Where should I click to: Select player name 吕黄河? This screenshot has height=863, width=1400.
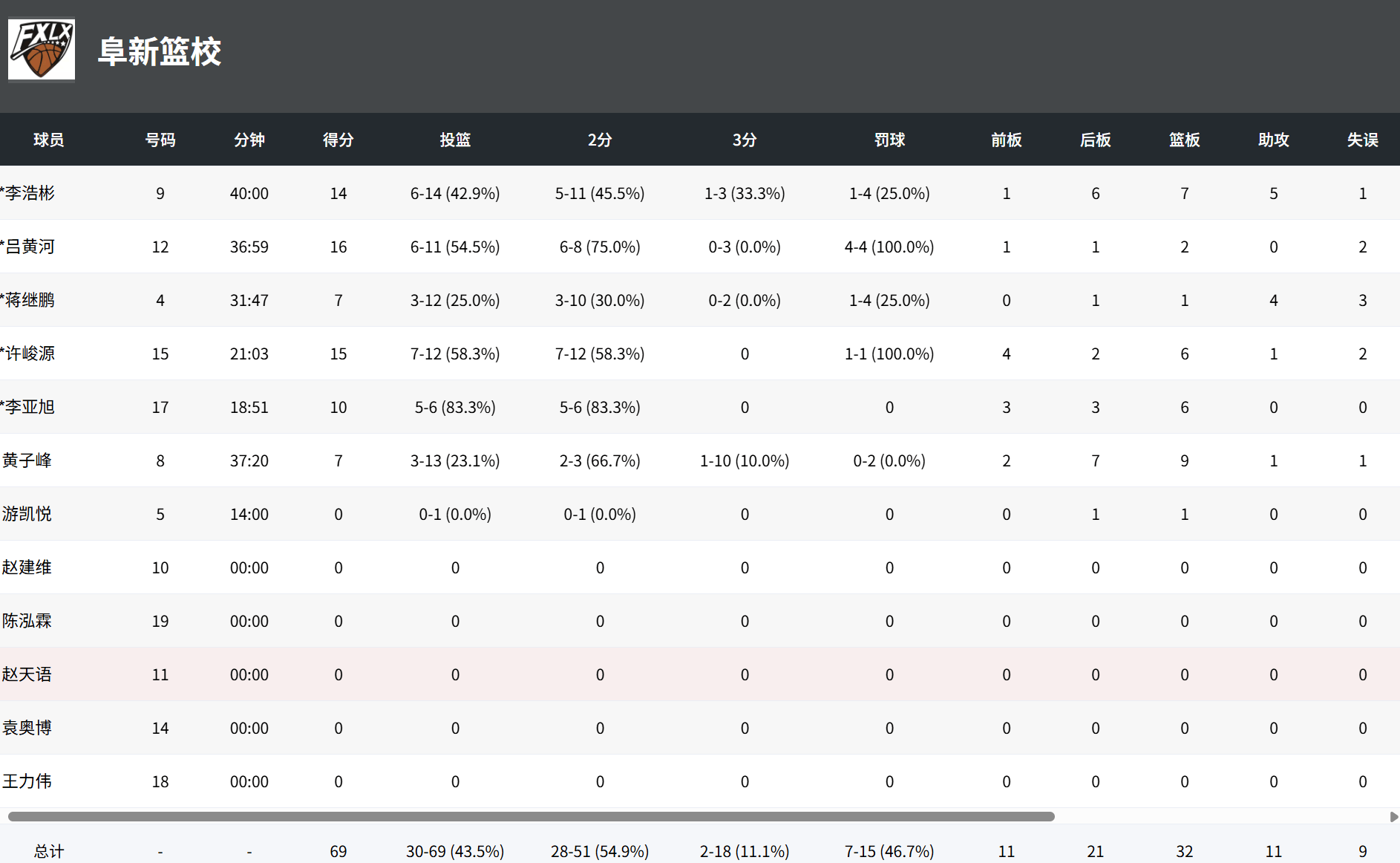(30, 247)
